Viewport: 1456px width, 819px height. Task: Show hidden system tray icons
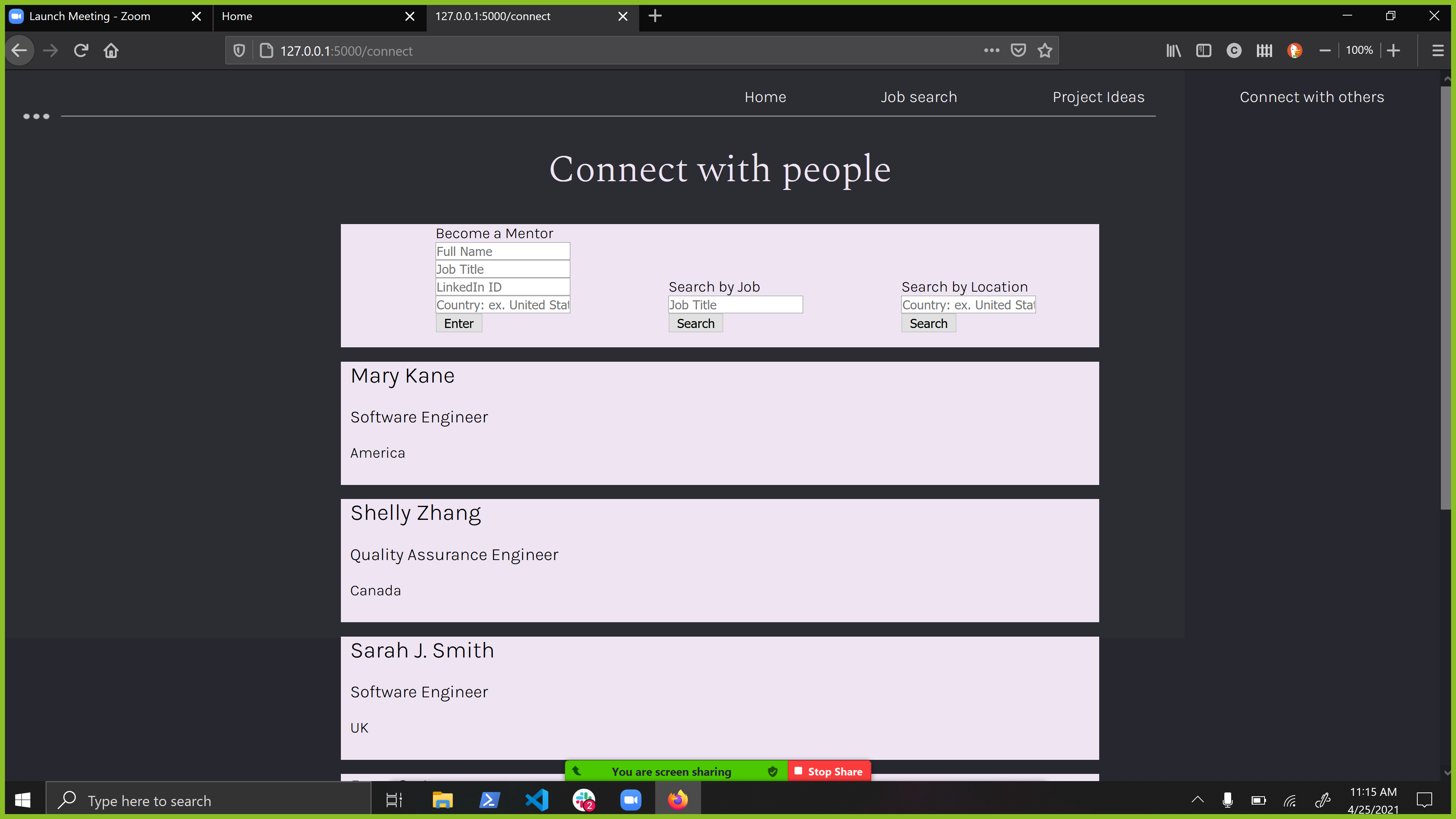tap(1197, 800)
